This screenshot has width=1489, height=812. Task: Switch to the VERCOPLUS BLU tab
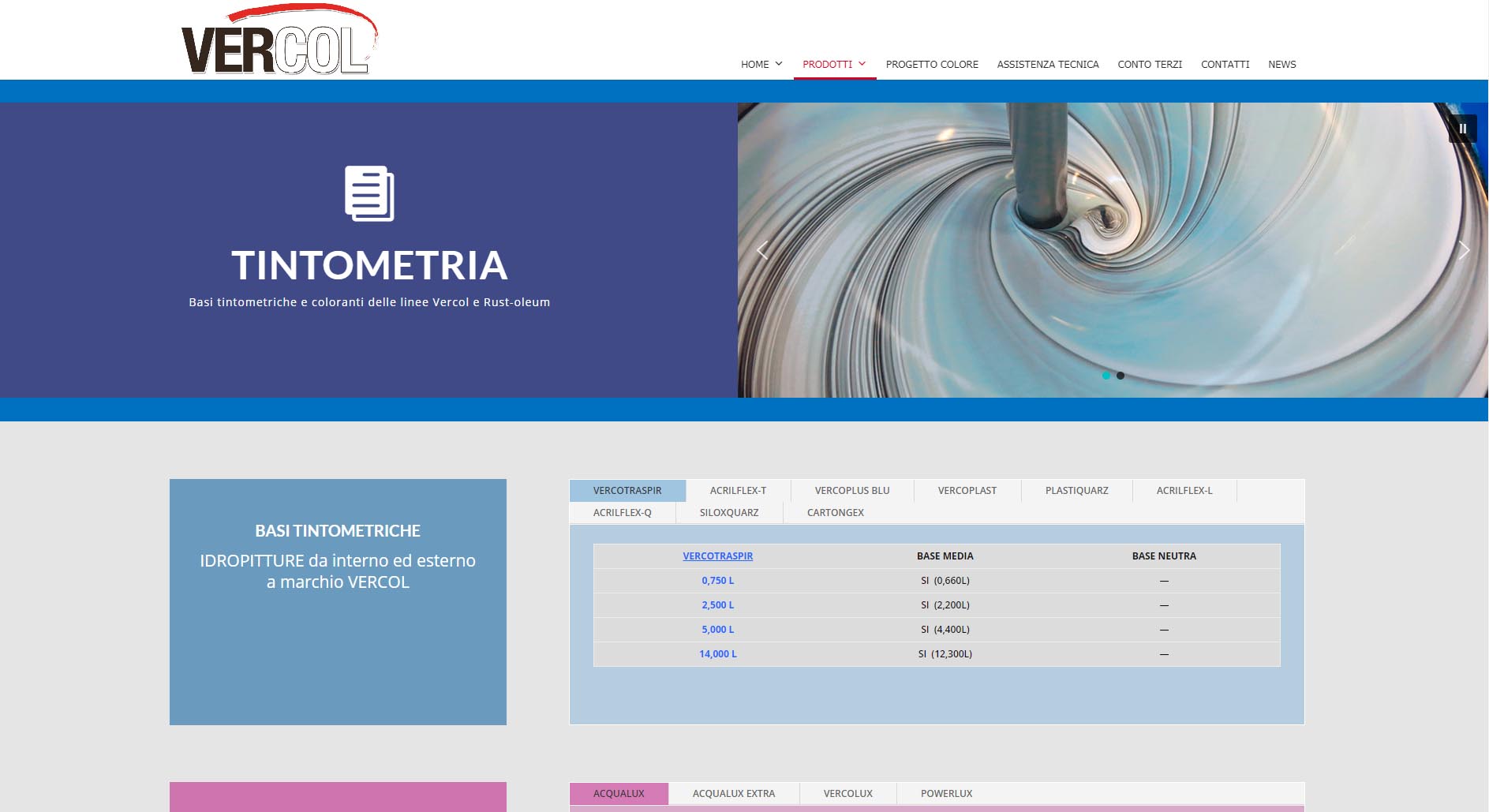point(851,491)
